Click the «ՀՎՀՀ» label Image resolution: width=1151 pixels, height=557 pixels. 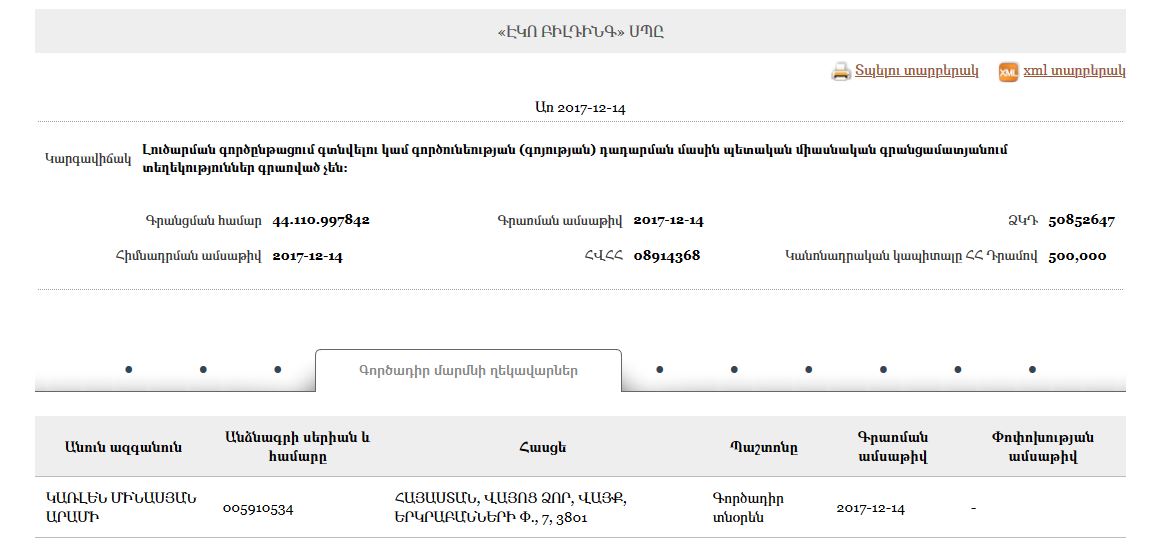tap(603, 256)
